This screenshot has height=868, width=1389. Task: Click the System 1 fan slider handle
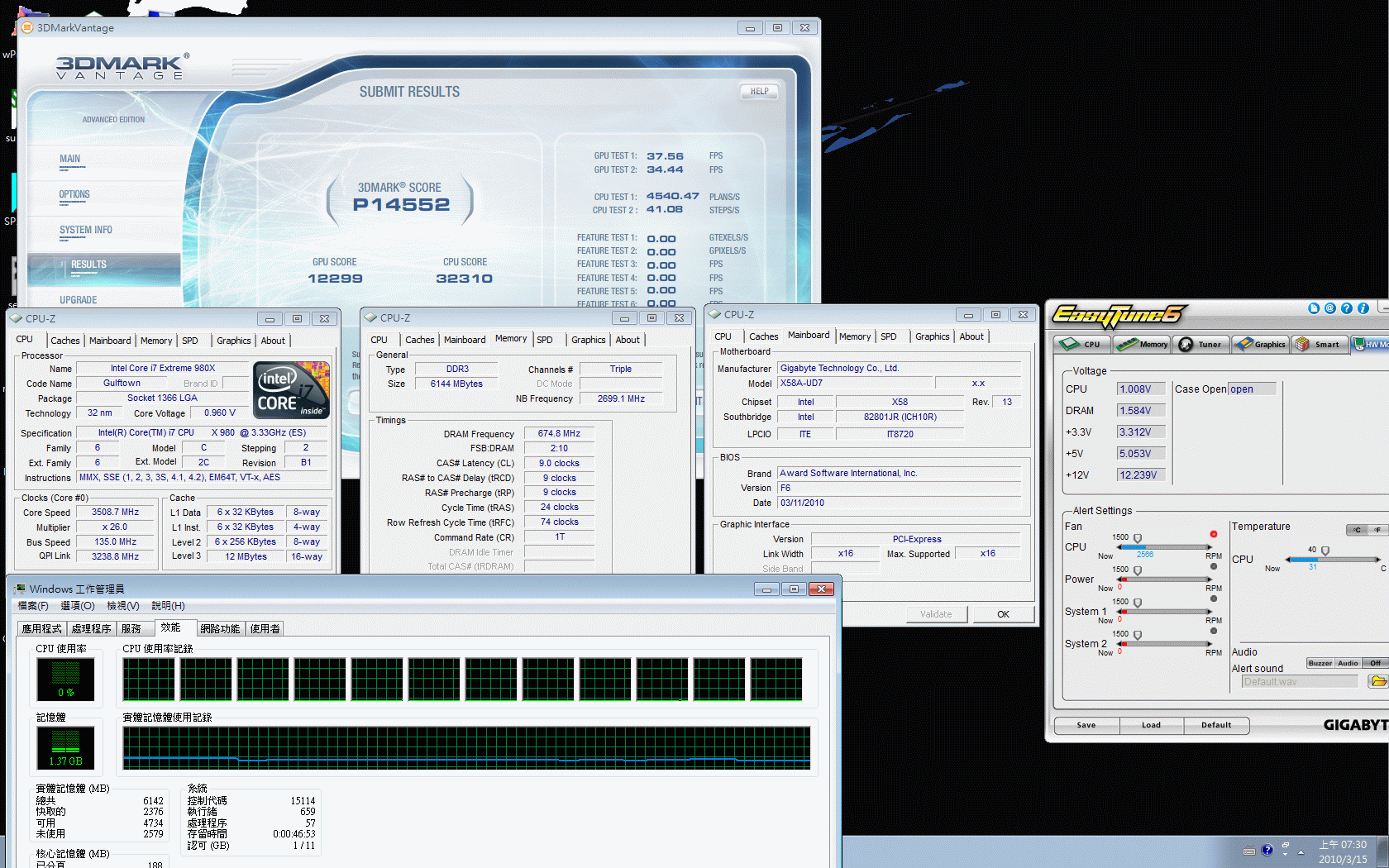click(x=1138, y=603)
